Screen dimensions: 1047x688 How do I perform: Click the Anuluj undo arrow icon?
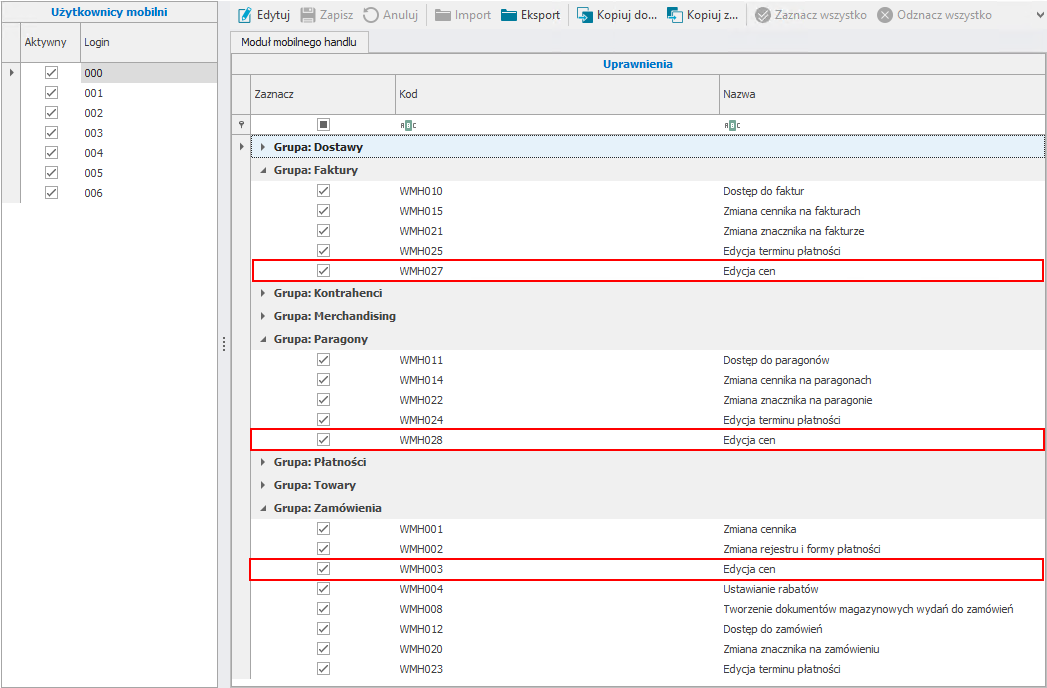point(371,16)
